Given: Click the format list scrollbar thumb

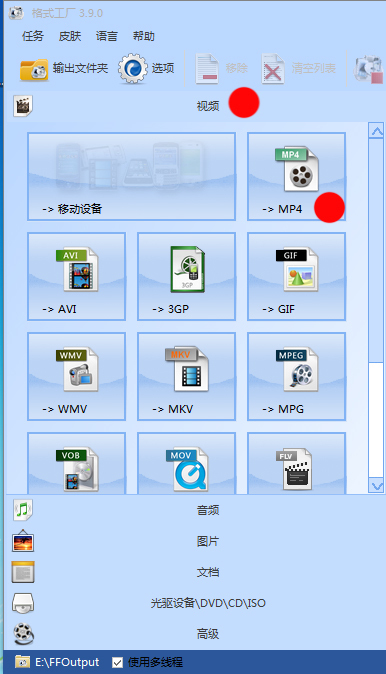Looking at the screenshot, I should [377, 250].
